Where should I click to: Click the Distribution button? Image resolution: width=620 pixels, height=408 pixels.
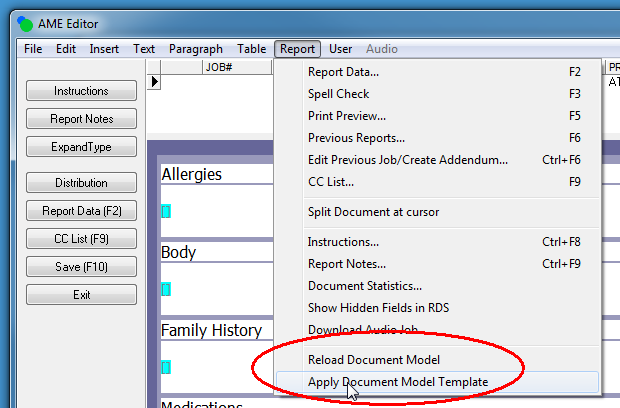[81, 183]
